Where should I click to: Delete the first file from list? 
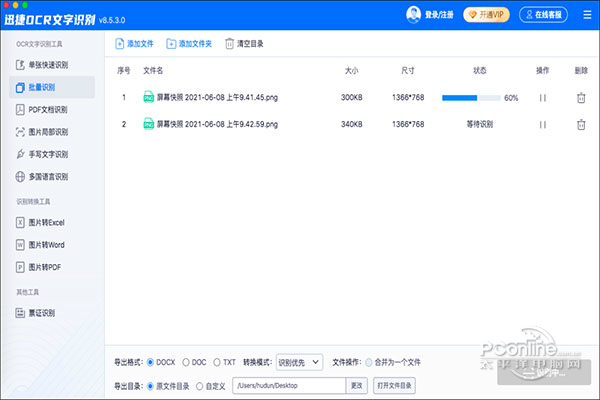coord(580,98)
